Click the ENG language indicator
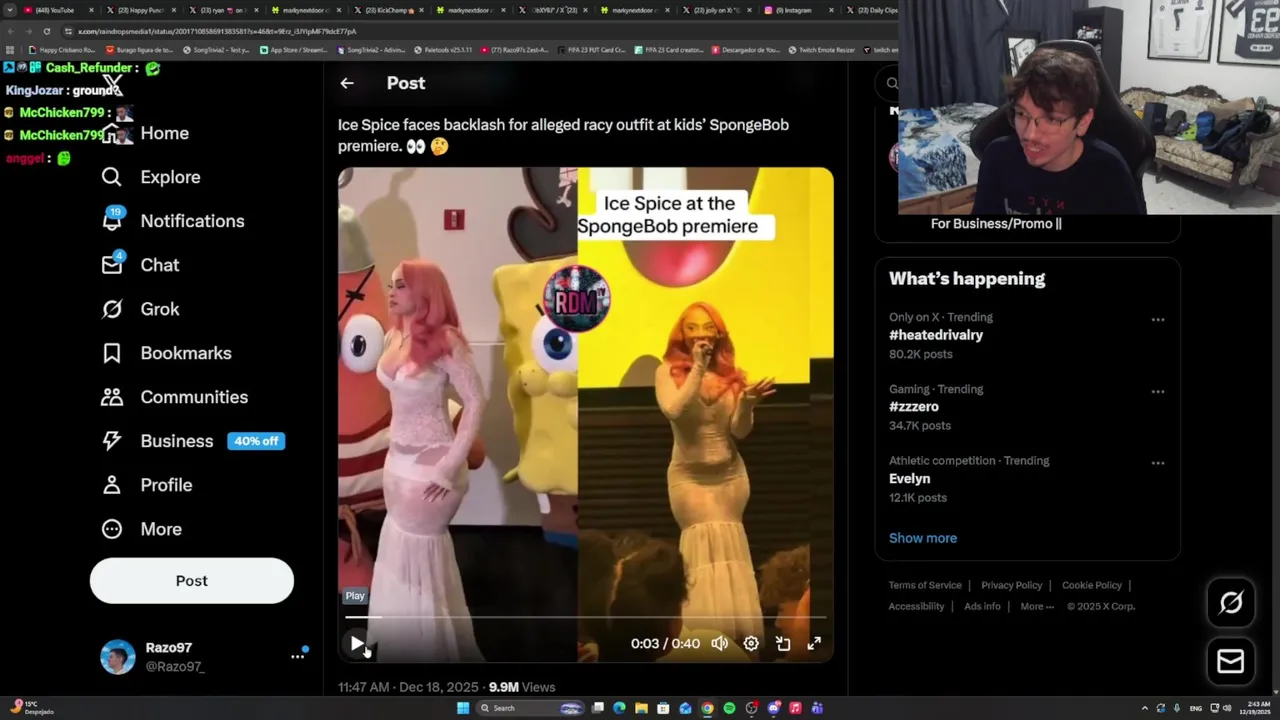Screen dimensions: 1280x720 point(1196,708)
